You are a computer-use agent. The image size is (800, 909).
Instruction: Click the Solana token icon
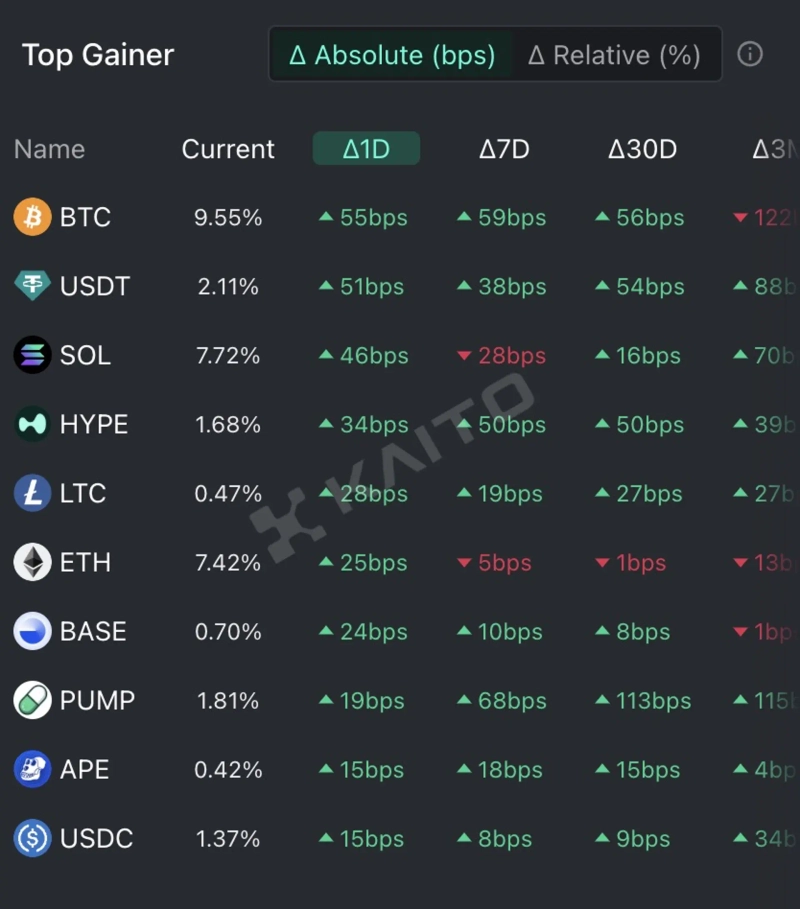coord(32,355)
